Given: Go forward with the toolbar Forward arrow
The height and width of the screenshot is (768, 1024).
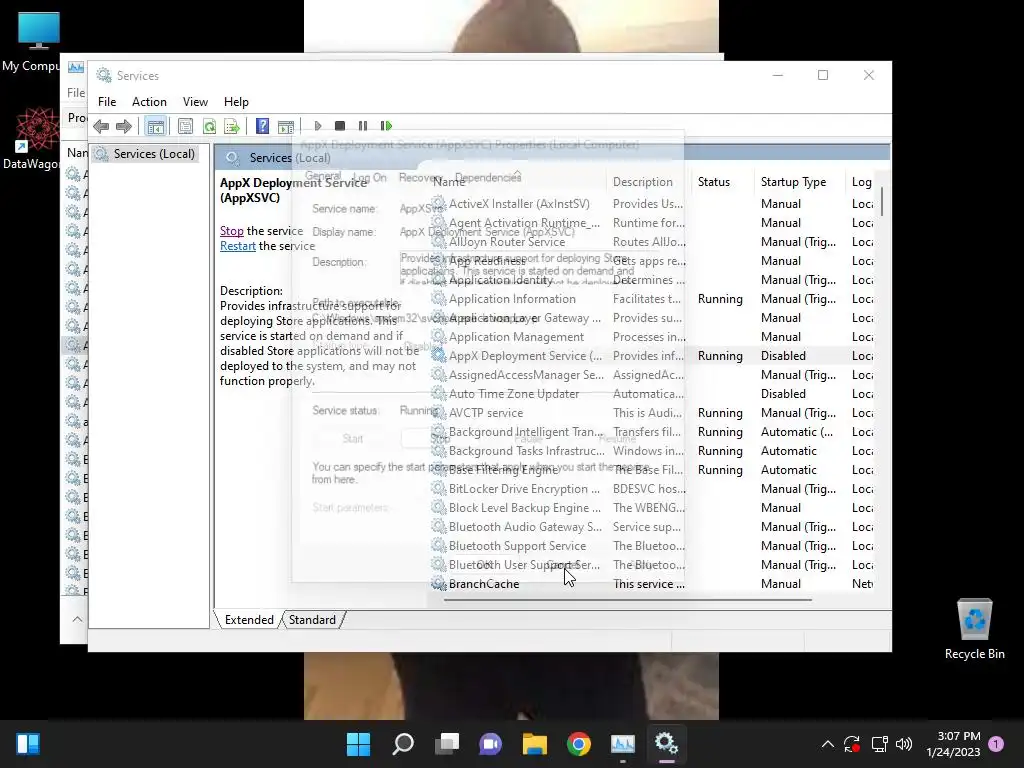Looking at the screenshot, I should point(123,126).
